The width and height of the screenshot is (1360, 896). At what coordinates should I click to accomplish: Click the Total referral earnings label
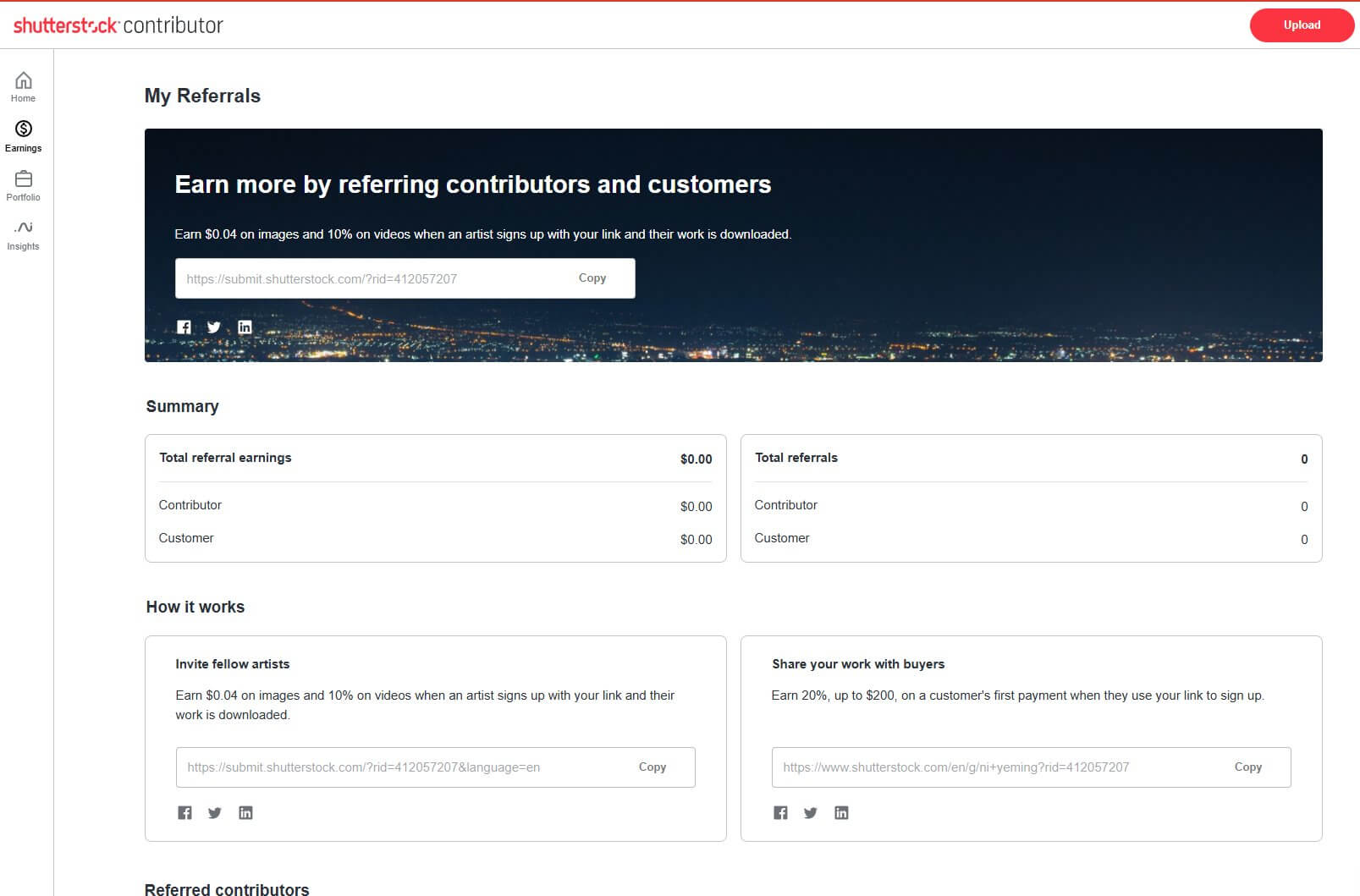click(x=225, y=458)
